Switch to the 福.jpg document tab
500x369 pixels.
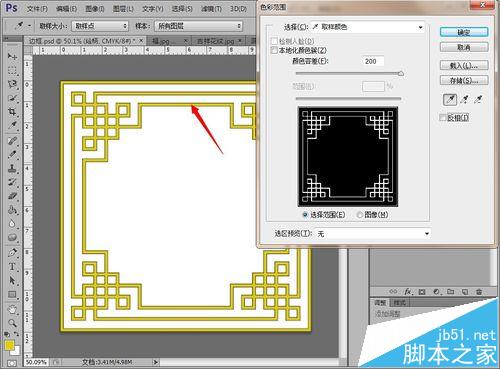(169, 41)
